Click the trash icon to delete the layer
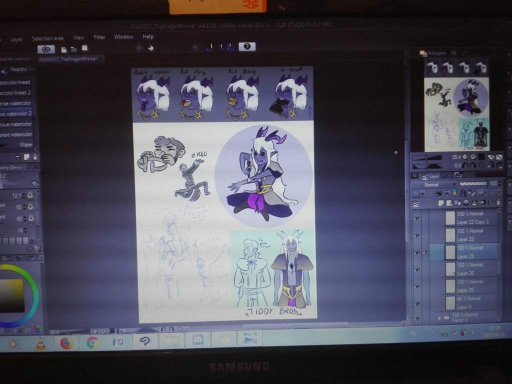 click(498, 203)
